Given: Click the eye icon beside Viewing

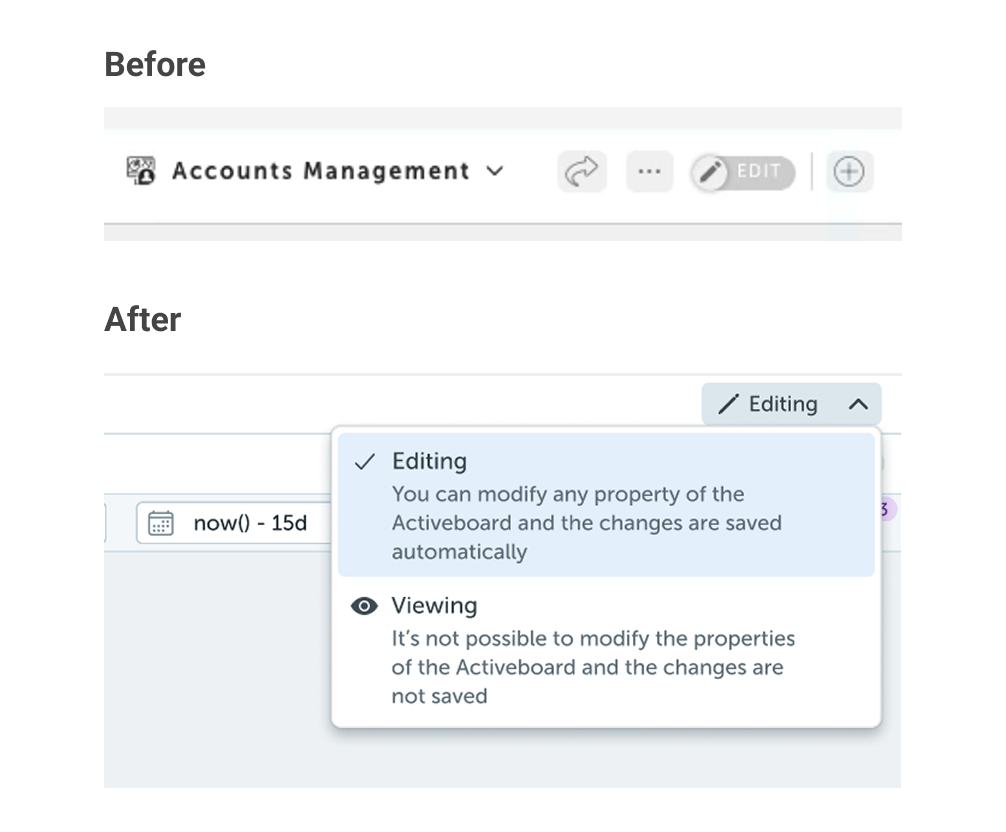Looking at the screenshot, I should pyautogui.click(x=365, y=606).
